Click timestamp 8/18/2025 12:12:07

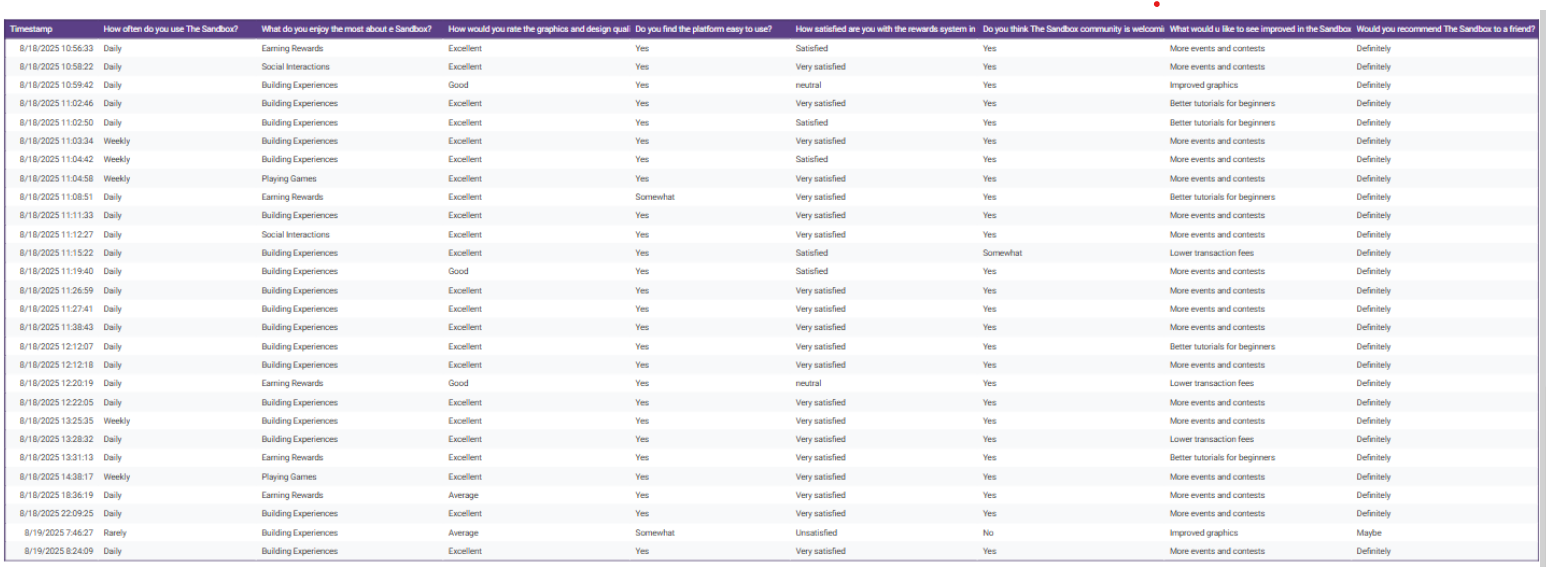[x=56, y=347]
